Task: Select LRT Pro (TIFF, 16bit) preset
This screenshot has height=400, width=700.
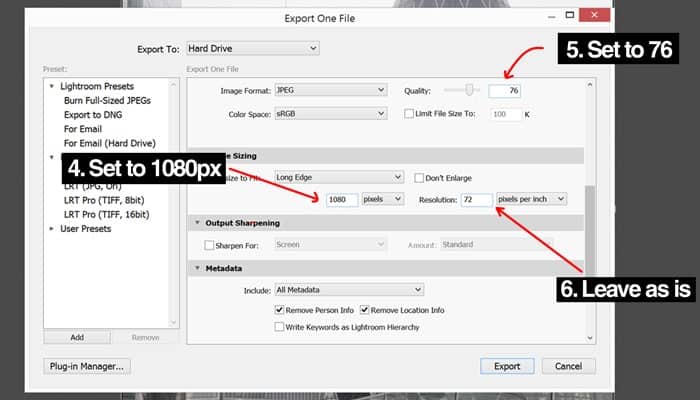Action: point(106,214)
